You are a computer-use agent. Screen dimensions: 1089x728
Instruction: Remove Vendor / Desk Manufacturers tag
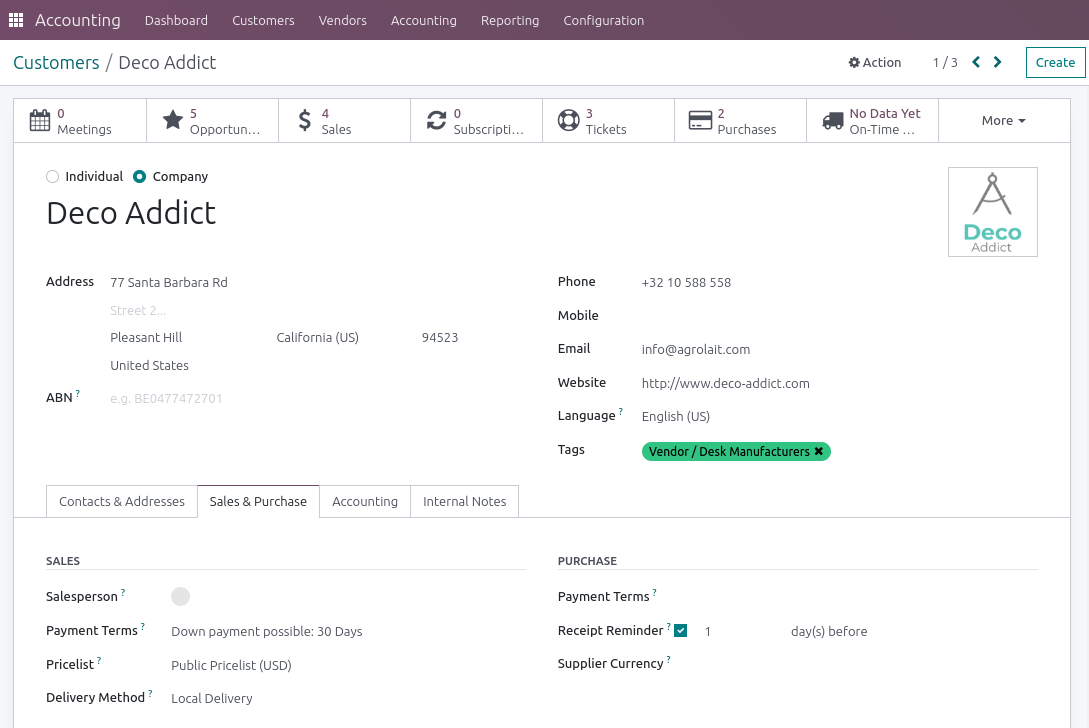coord(819,452)
